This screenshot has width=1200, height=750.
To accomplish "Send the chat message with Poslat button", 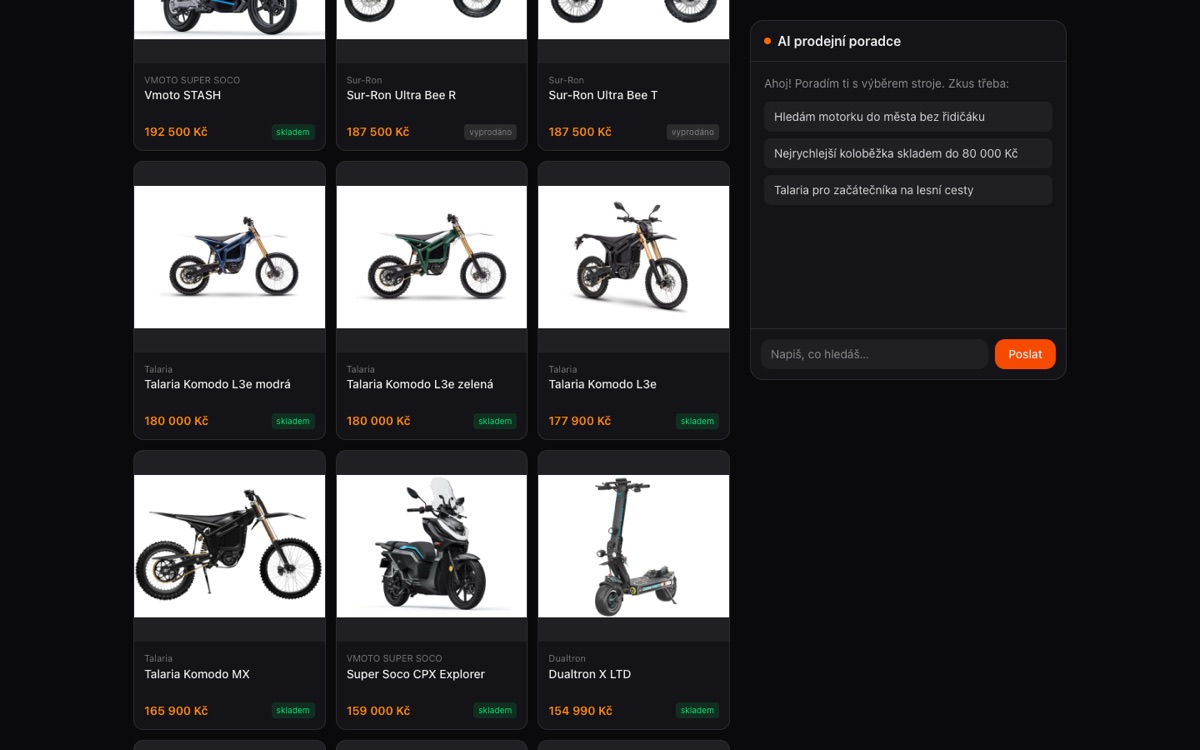I will (x=1025, y=354).
